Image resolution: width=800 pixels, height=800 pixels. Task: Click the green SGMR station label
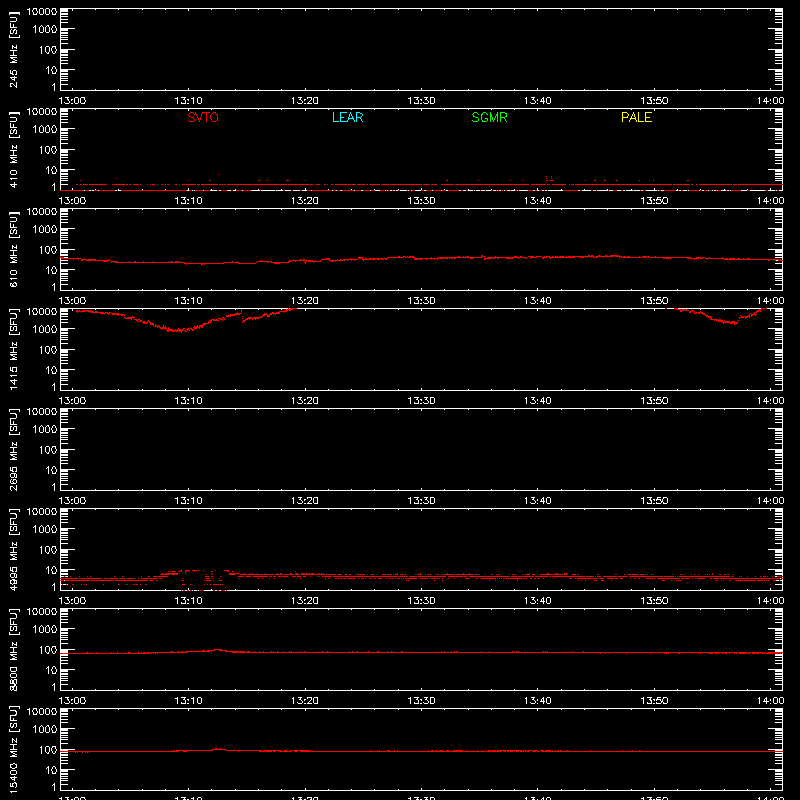489,117
